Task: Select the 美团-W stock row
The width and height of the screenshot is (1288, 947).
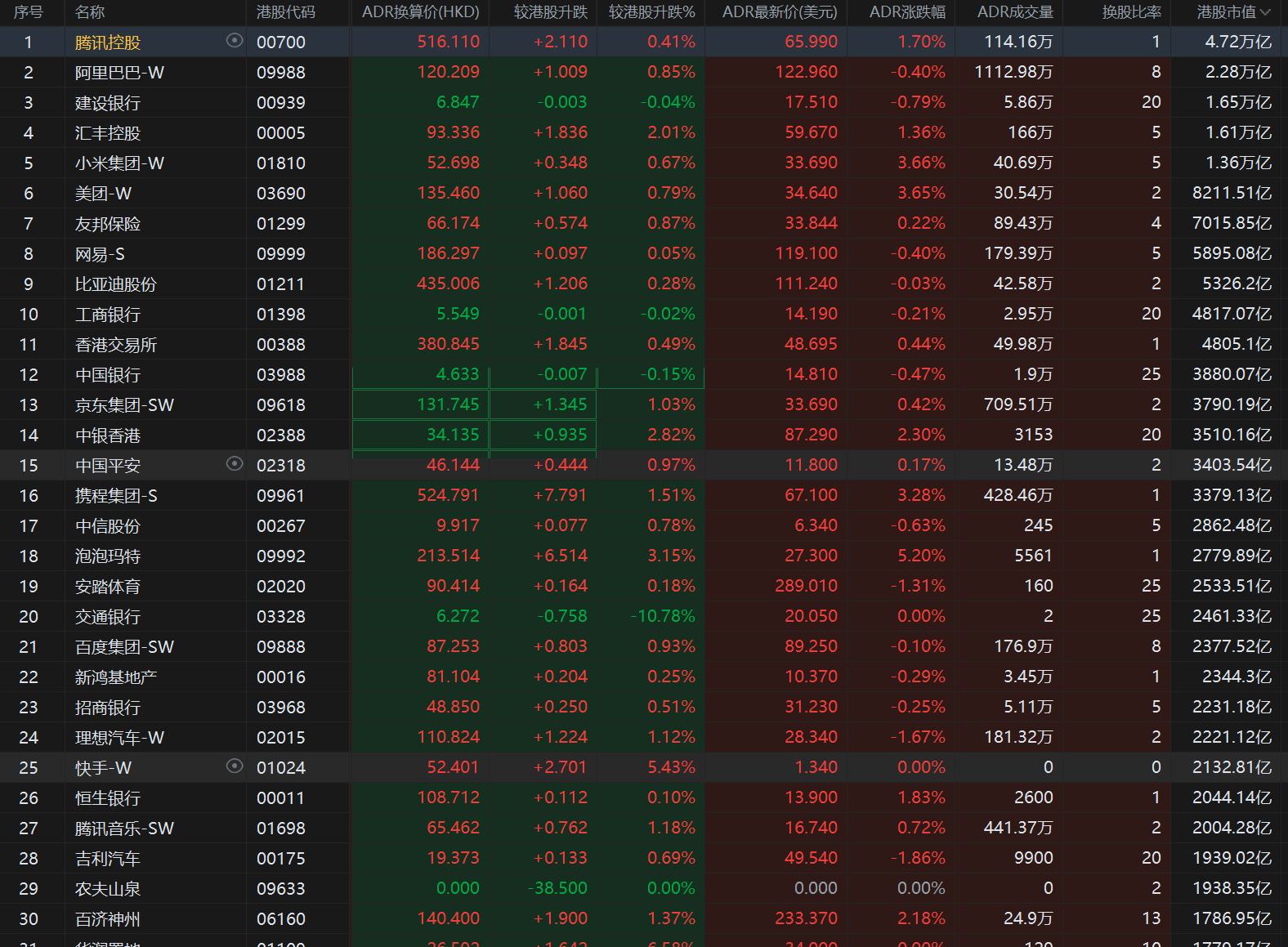Action: point(644,193)
